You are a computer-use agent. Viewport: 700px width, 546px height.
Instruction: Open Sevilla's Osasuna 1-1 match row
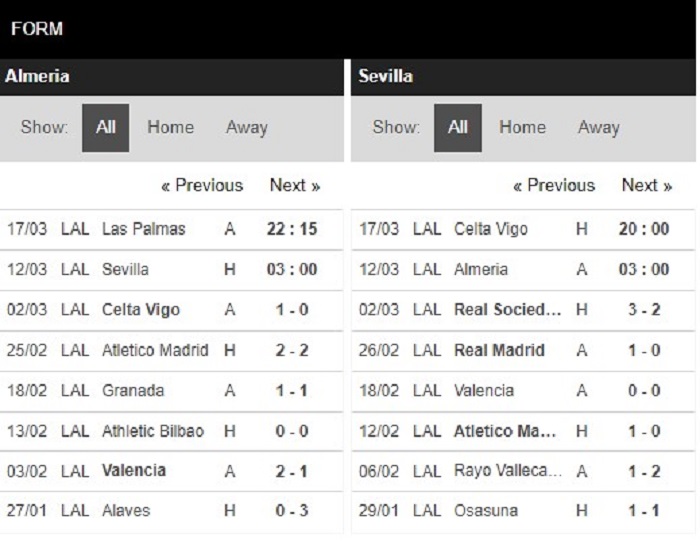pos(523,511)
